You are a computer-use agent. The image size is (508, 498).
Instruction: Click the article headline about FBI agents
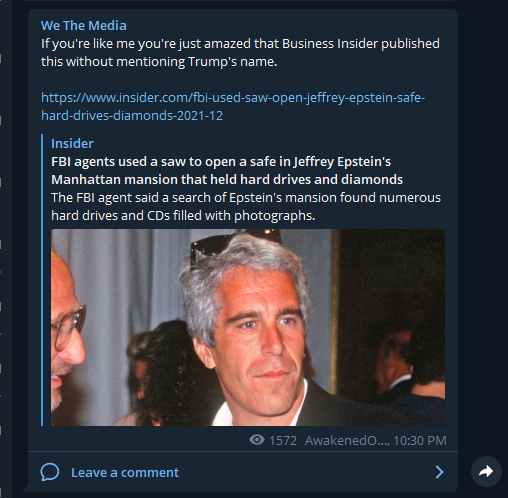[x=227, y=170]
